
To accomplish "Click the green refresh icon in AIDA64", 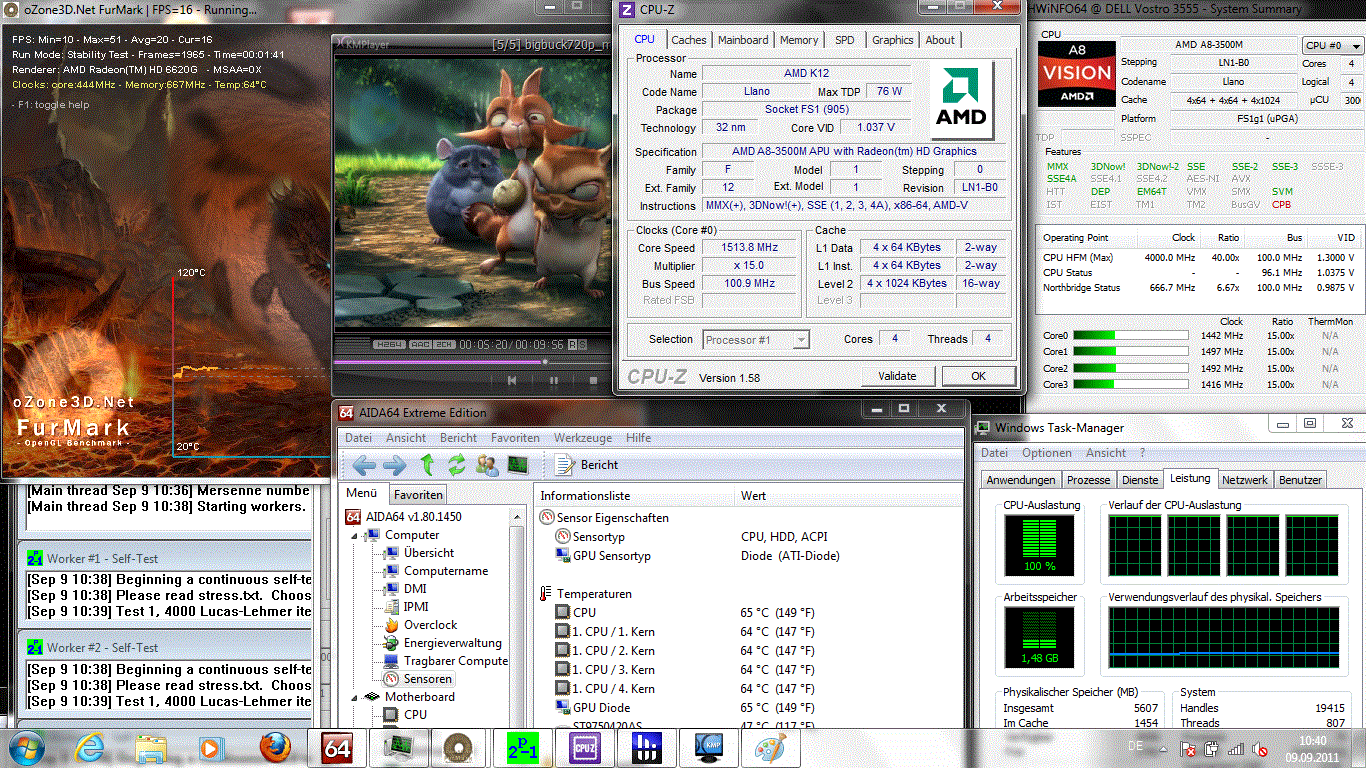I will (457, 465).
